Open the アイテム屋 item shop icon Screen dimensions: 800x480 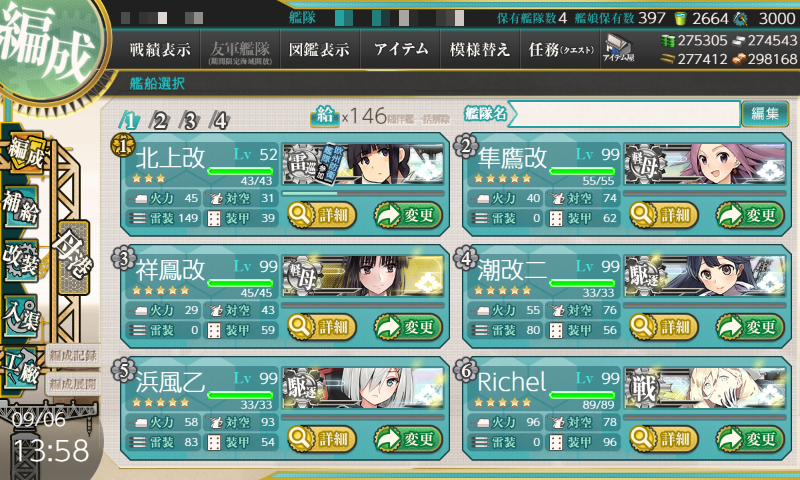(x=618, y=48)
